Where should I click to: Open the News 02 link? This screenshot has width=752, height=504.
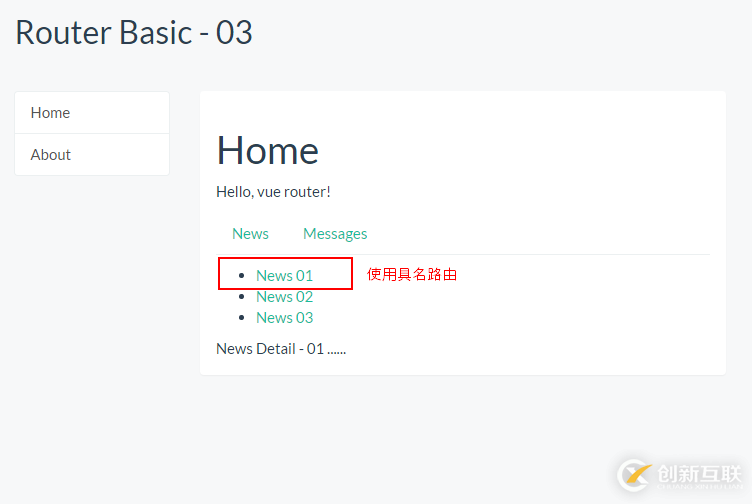[284, 297]
